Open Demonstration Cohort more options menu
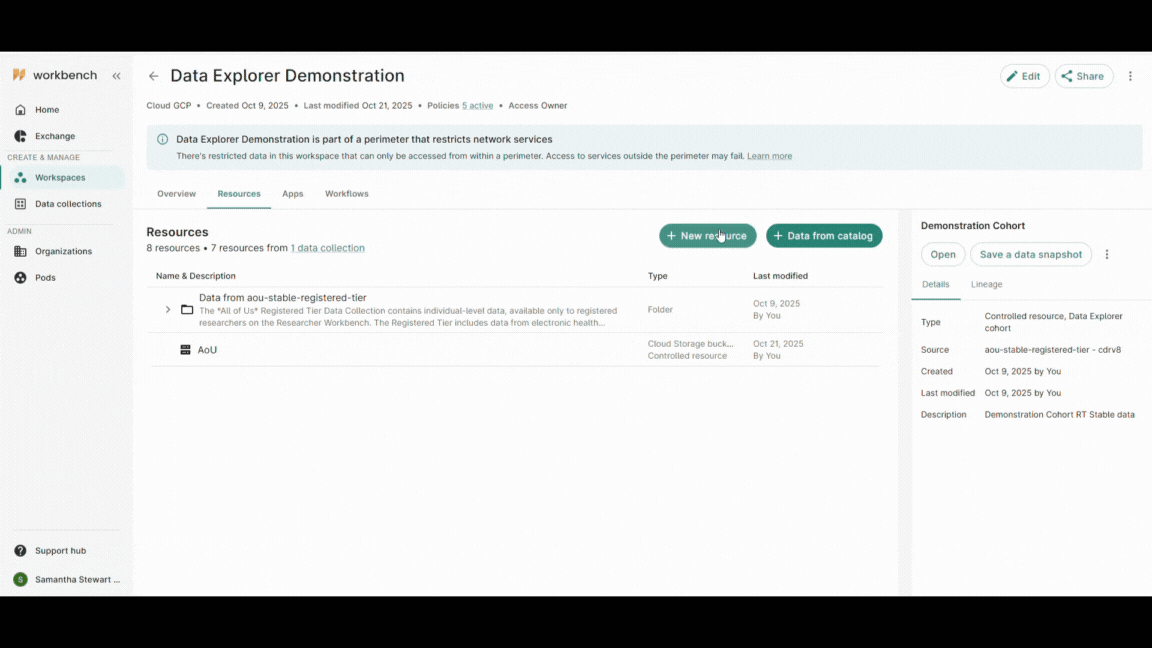1152x648 pixels. coord(1107,254)
